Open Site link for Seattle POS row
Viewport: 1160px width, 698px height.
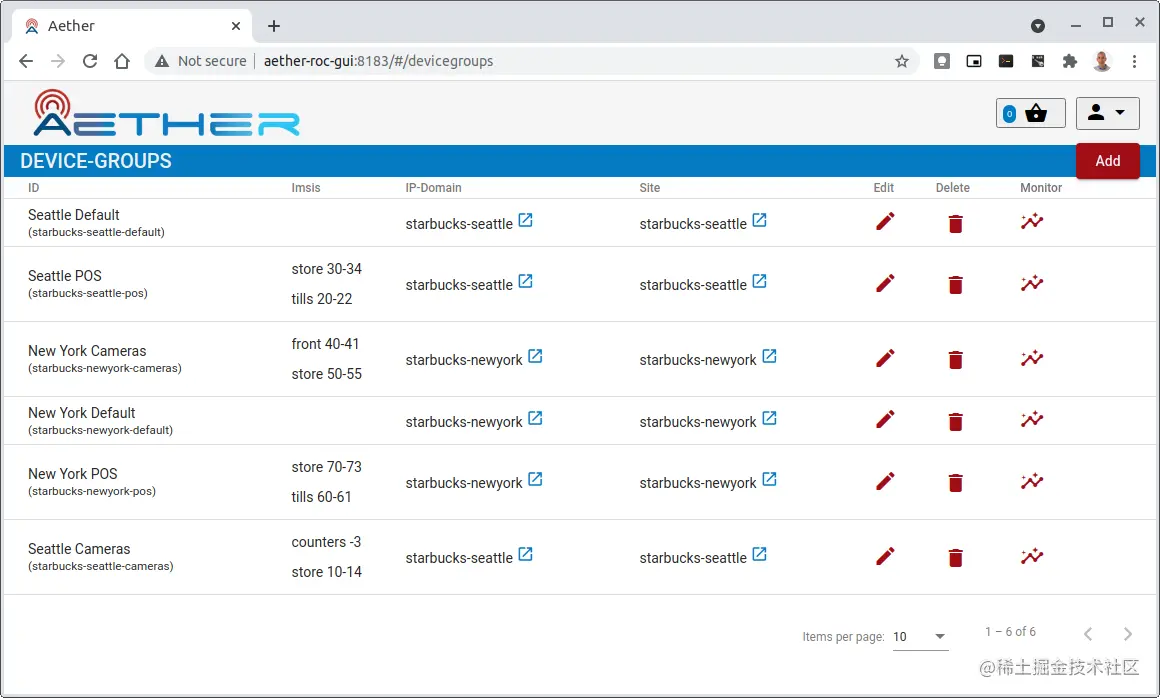759,282
